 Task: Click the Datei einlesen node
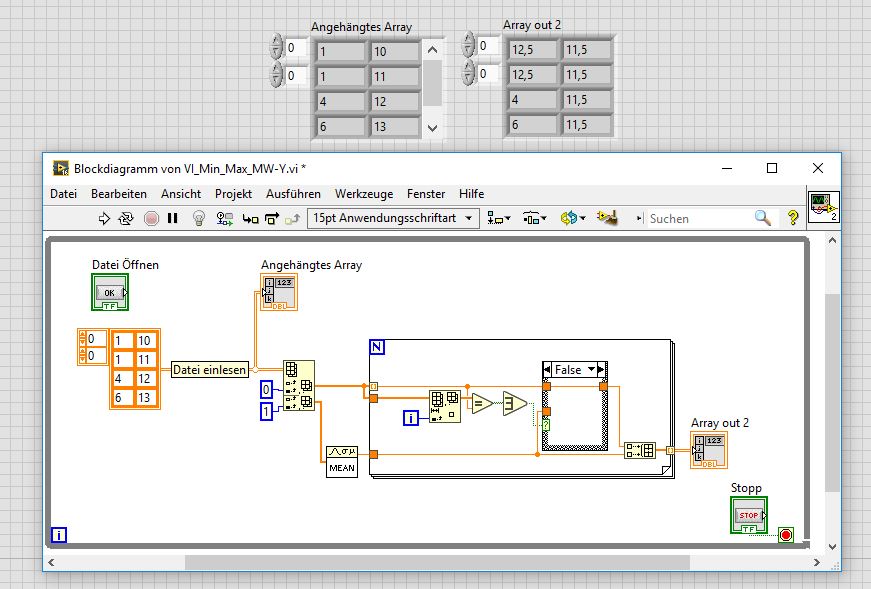click(x=210, y=370)
